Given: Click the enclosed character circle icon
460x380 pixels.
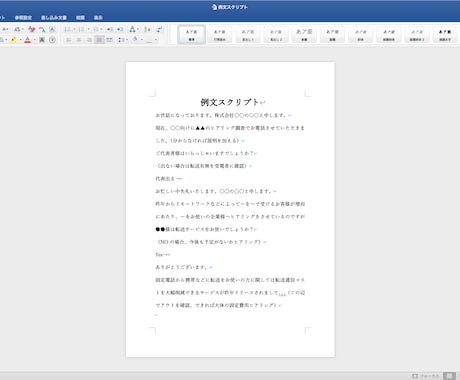Looking at the screenshot, I should pos(52,40).
